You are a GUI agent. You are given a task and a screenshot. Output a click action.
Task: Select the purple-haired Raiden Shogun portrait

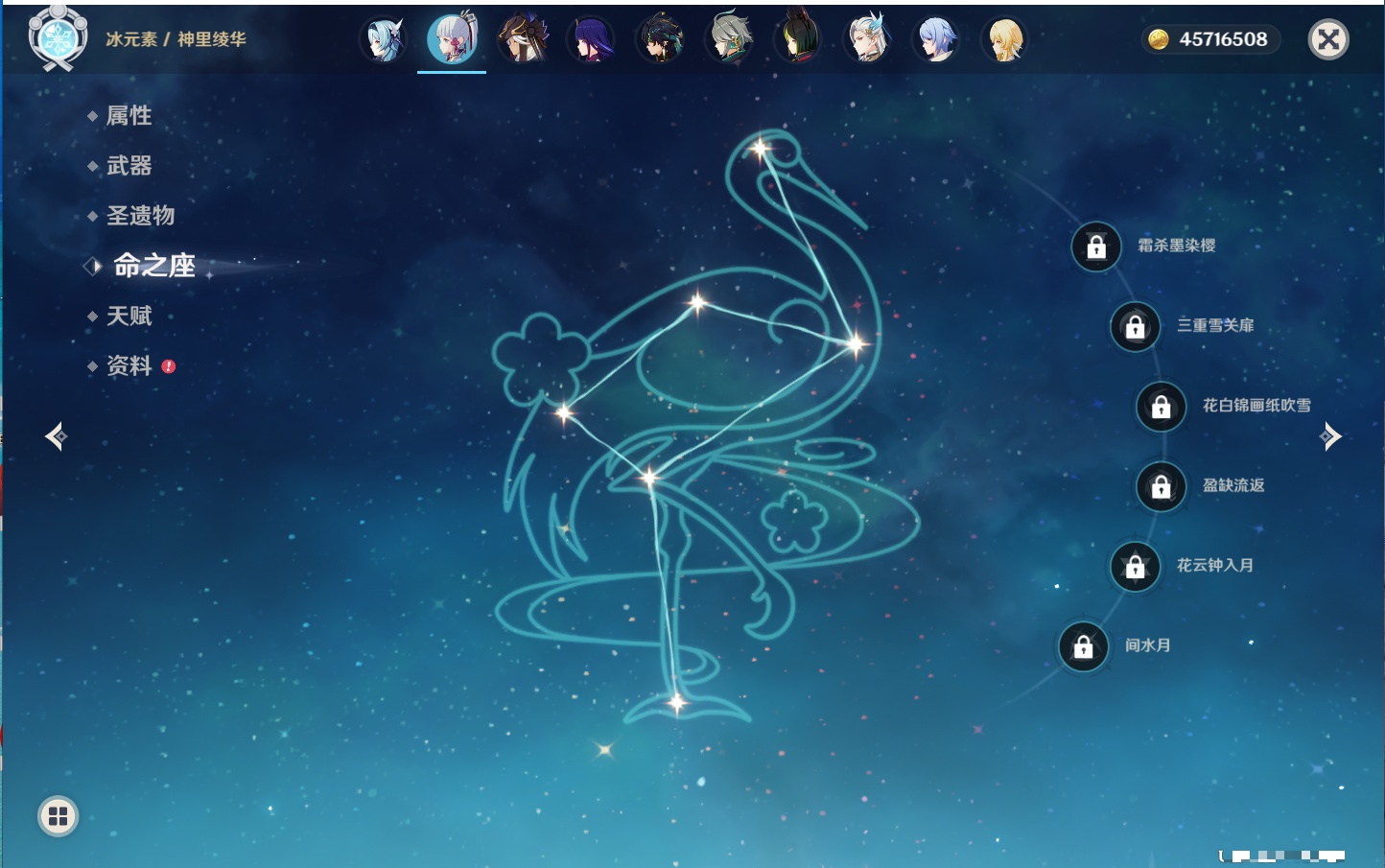[x=590, y=40]
